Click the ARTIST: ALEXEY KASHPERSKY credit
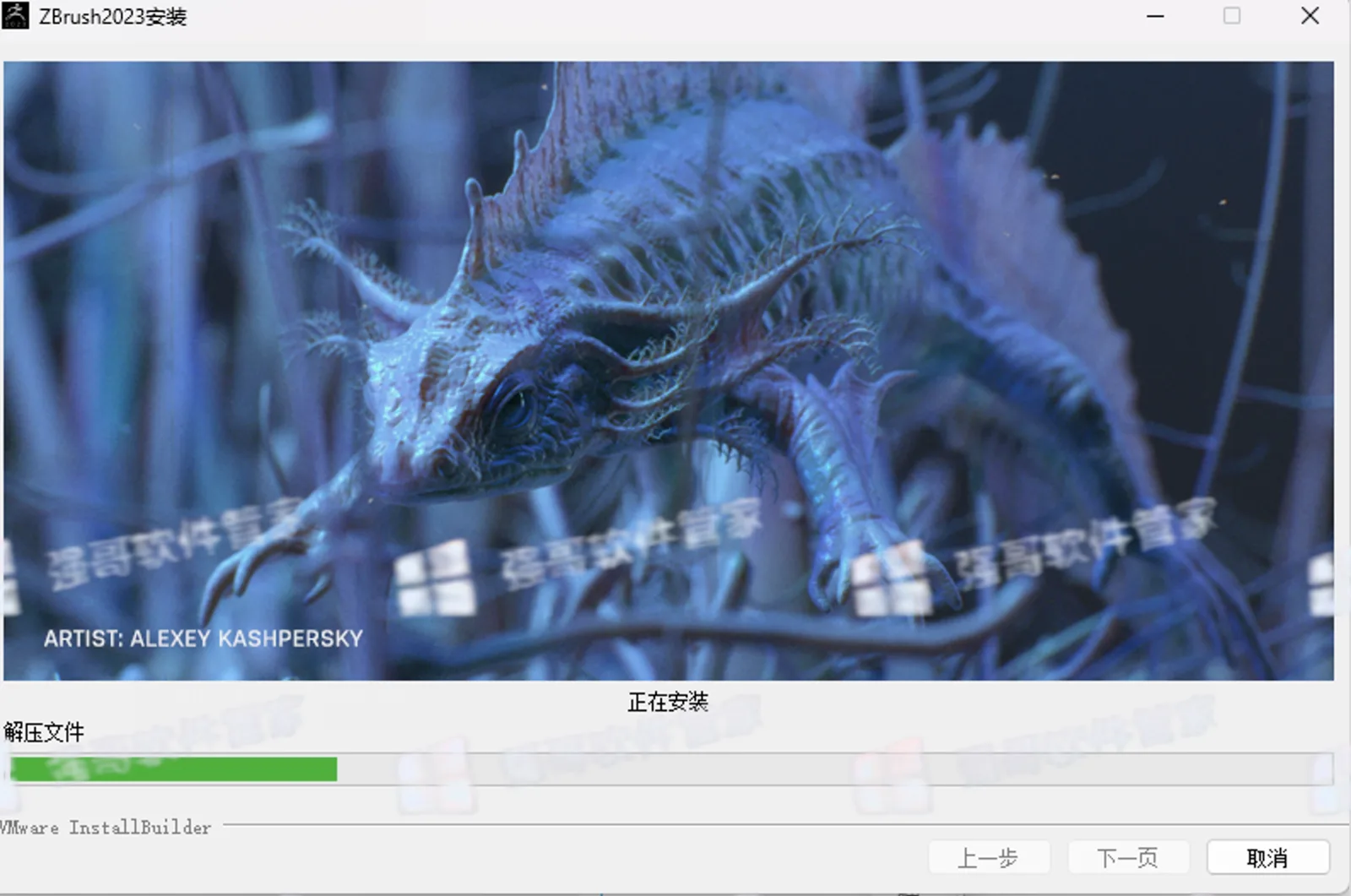The height and width of the screenshot is (896, 1351). point(203,638)
